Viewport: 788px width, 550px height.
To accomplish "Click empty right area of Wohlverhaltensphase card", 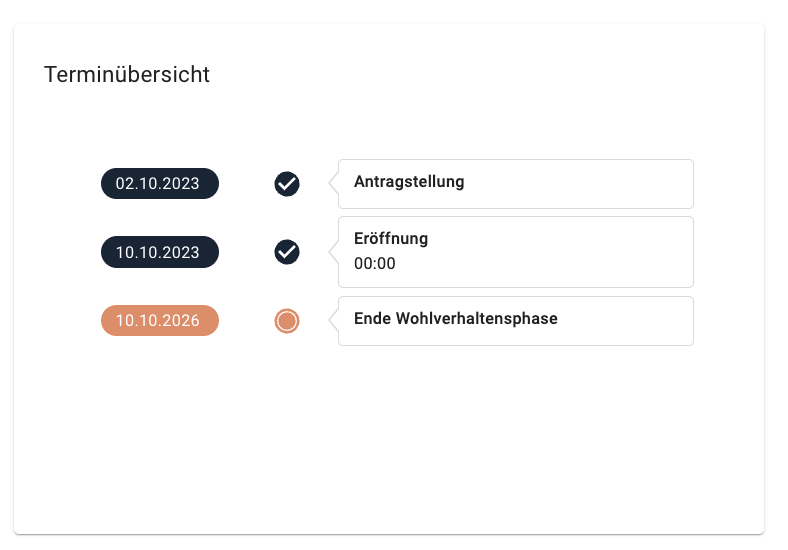I will click(x=626, y=321).
